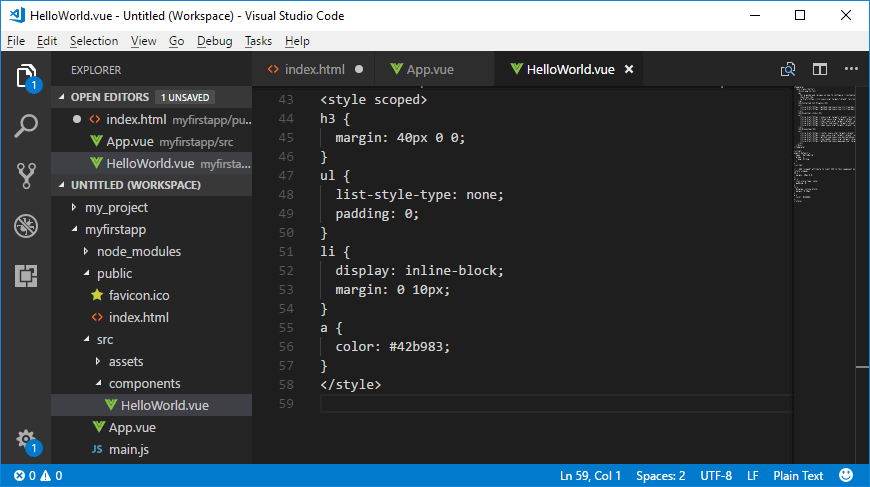Click Spaces: 2 indentation setting

[x=660, y=475]
